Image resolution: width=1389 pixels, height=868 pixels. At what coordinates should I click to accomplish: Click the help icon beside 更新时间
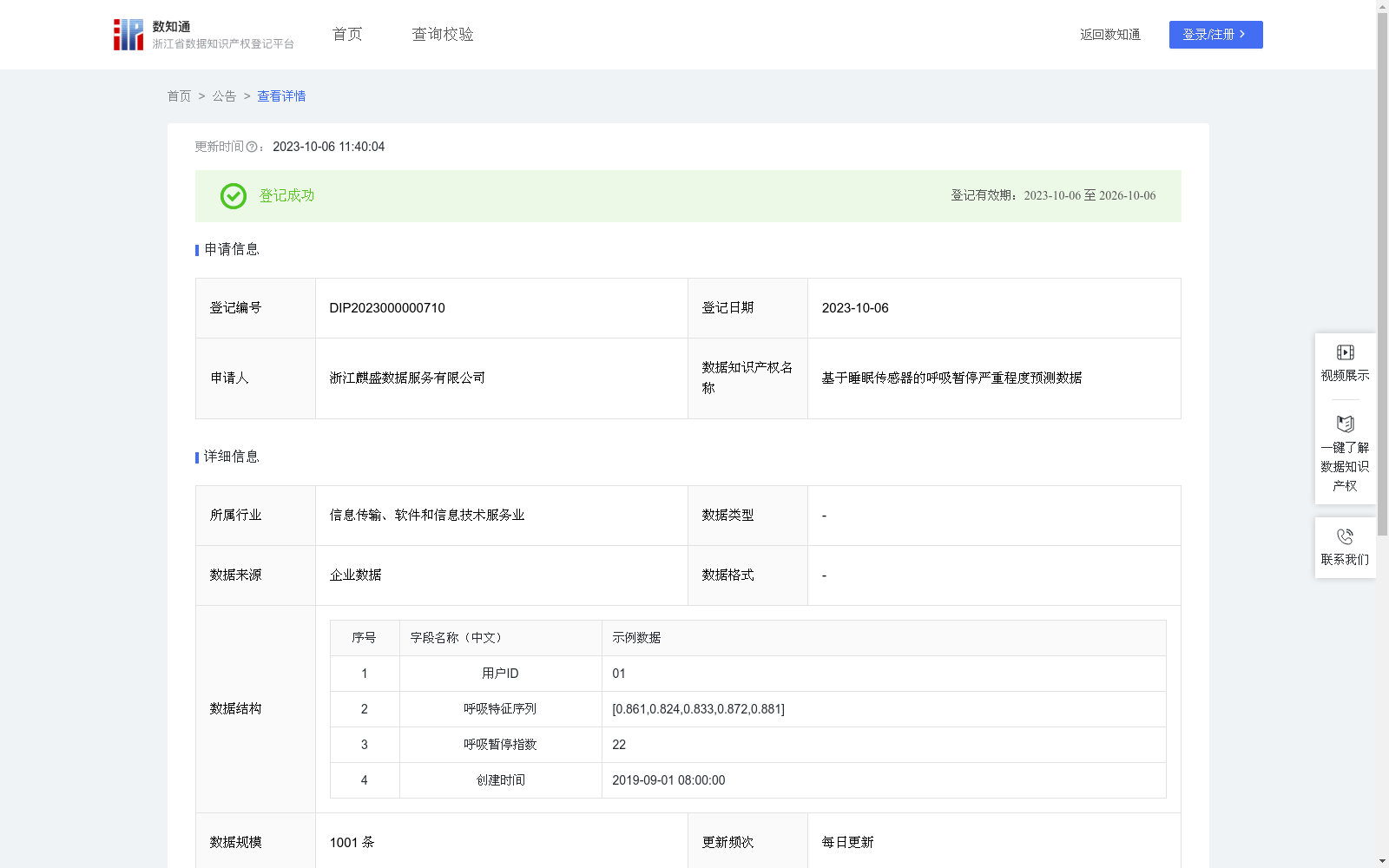click(252, 148)
